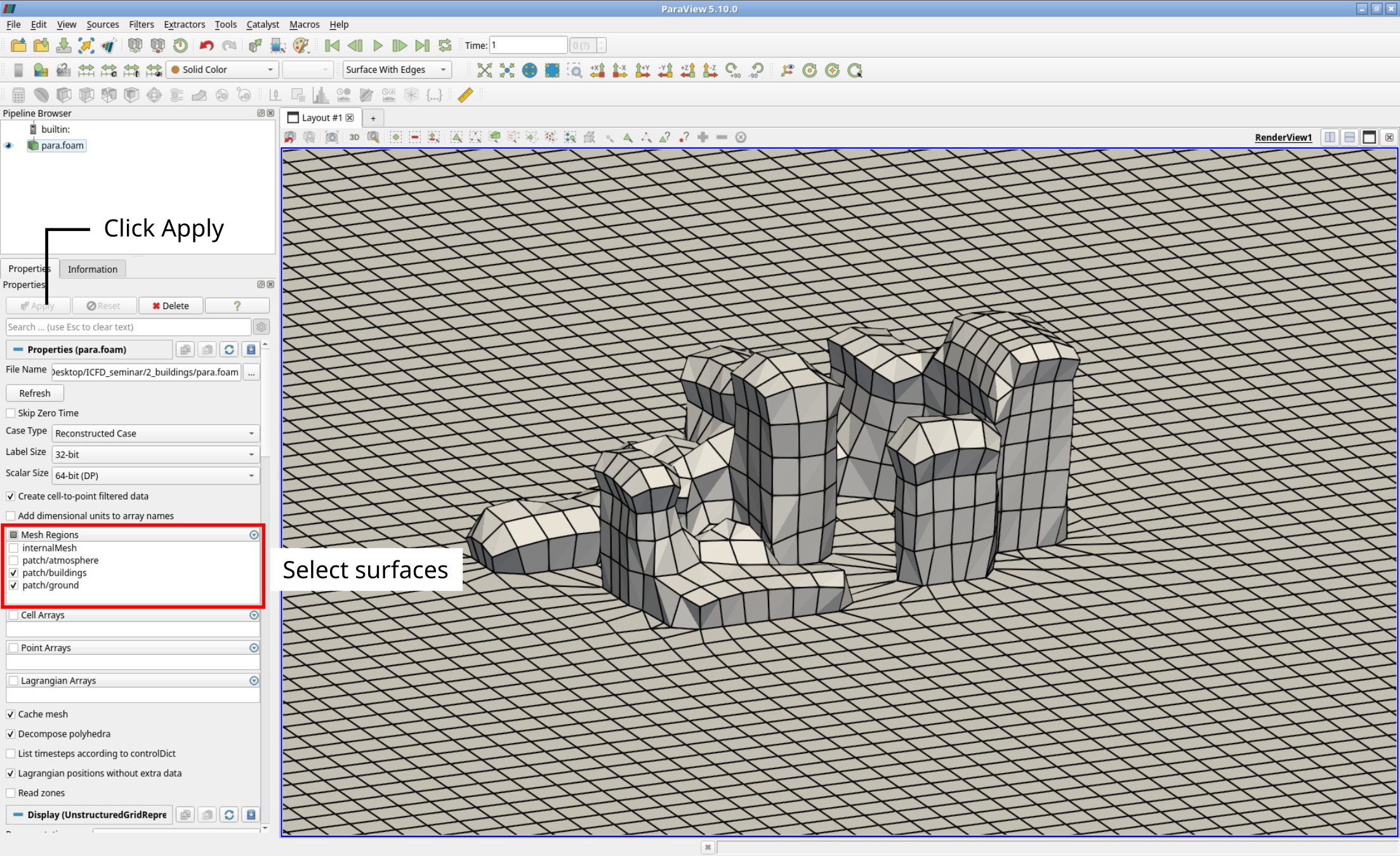Screen dimensions: 1400x856
Task: Open the Filters menu
Action: (x=141, y=24)
